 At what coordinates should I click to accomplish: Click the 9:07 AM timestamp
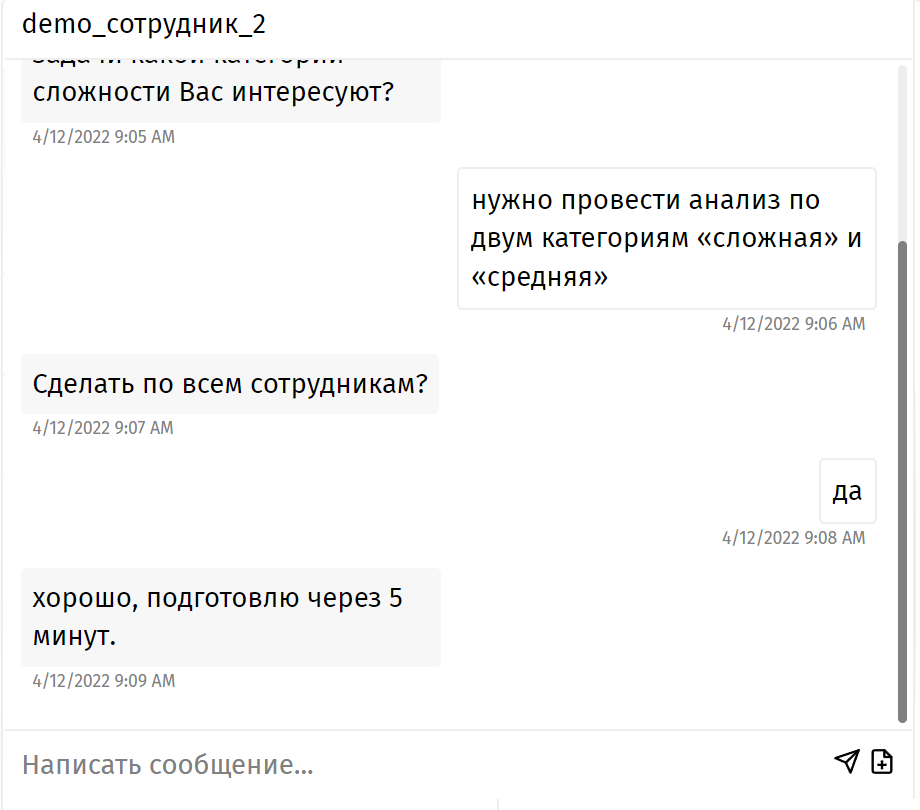pos(103,428)
